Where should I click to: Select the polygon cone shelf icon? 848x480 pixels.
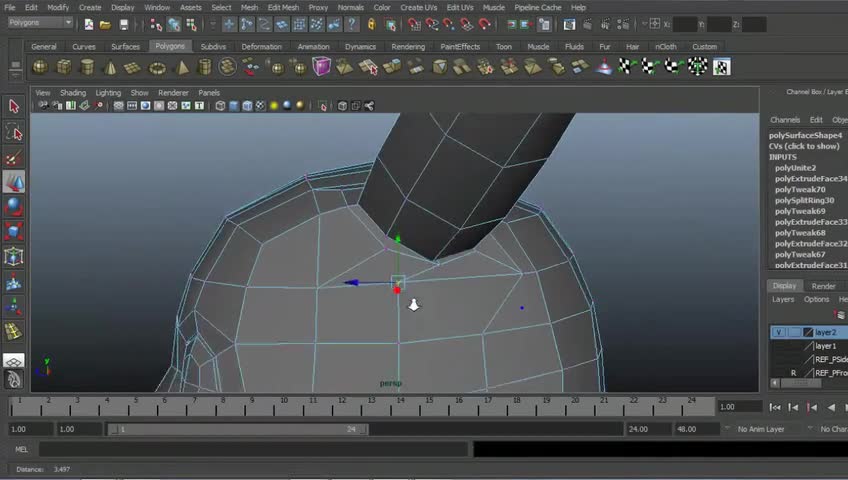coord(110,67)
